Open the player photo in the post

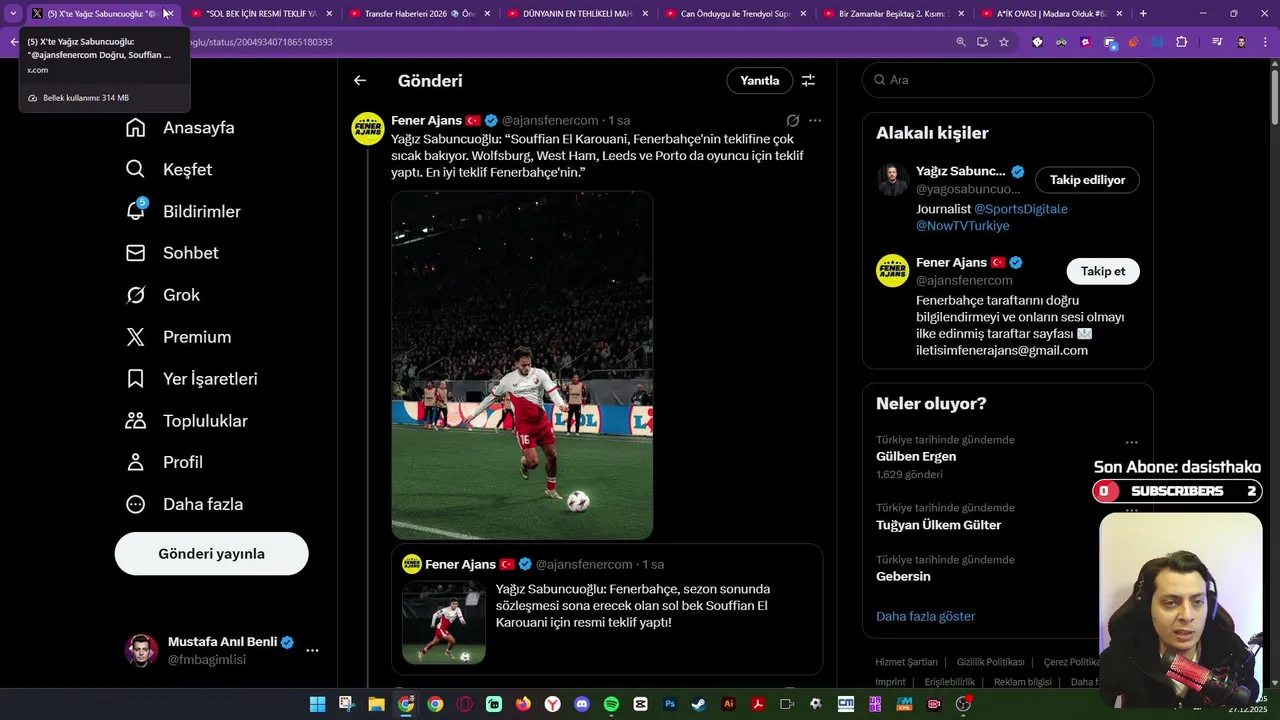tap(522, 365)
